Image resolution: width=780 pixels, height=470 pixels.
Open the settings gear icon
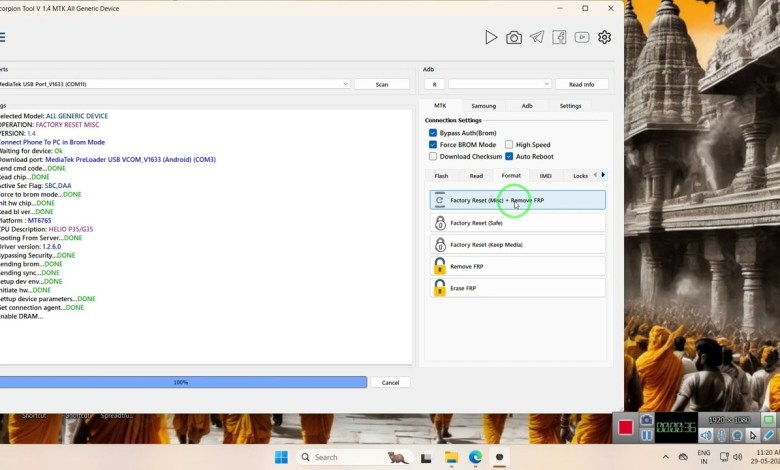(605, 37)
